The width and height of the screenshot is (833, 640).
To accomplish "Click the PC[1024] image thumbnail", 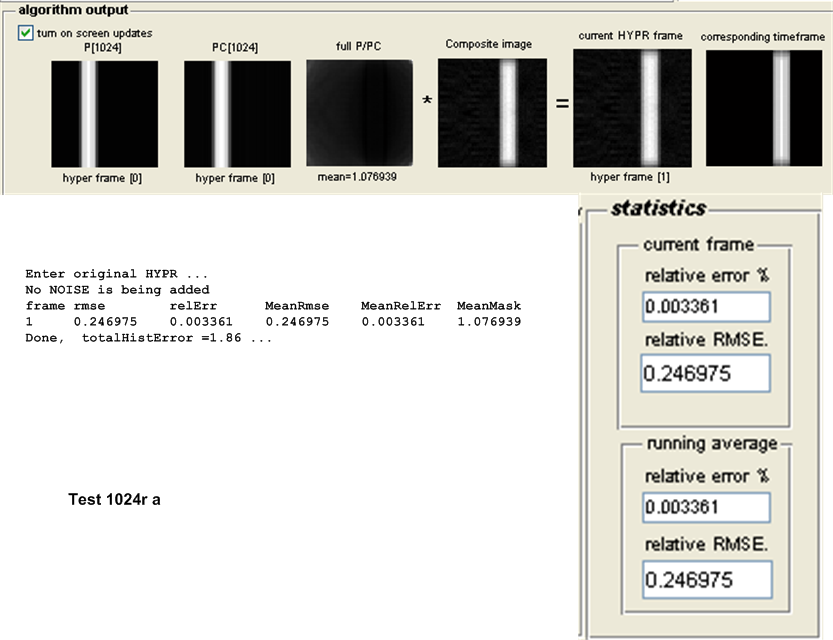I will coord(237,113).
